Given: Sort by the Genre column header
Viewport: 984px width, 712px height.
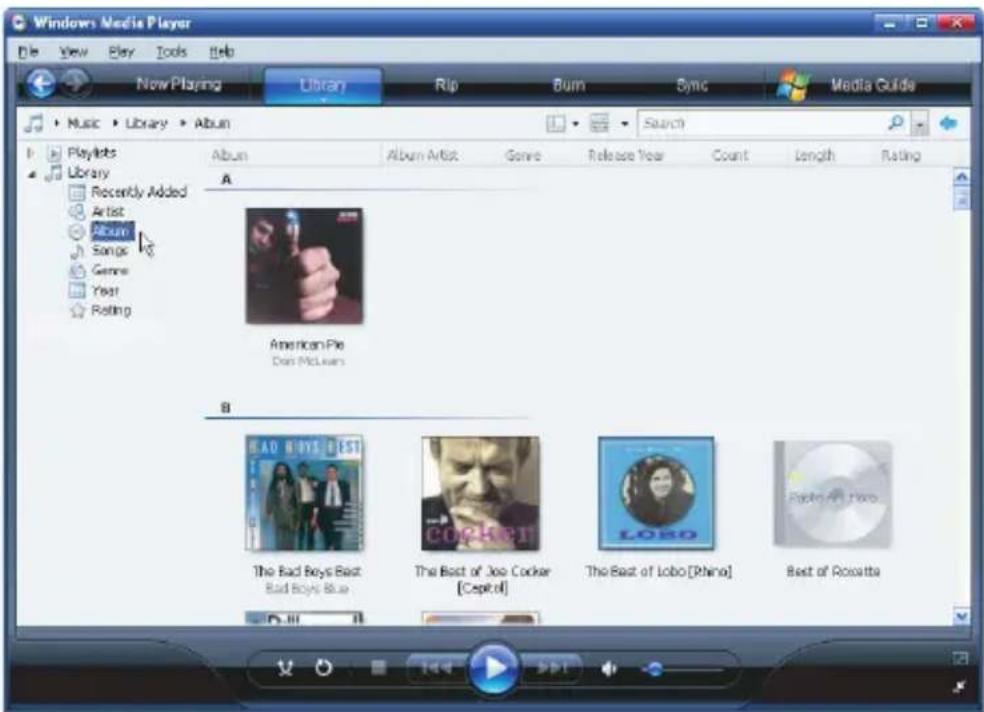Looking at the screenshot, I should click(523, 155).
